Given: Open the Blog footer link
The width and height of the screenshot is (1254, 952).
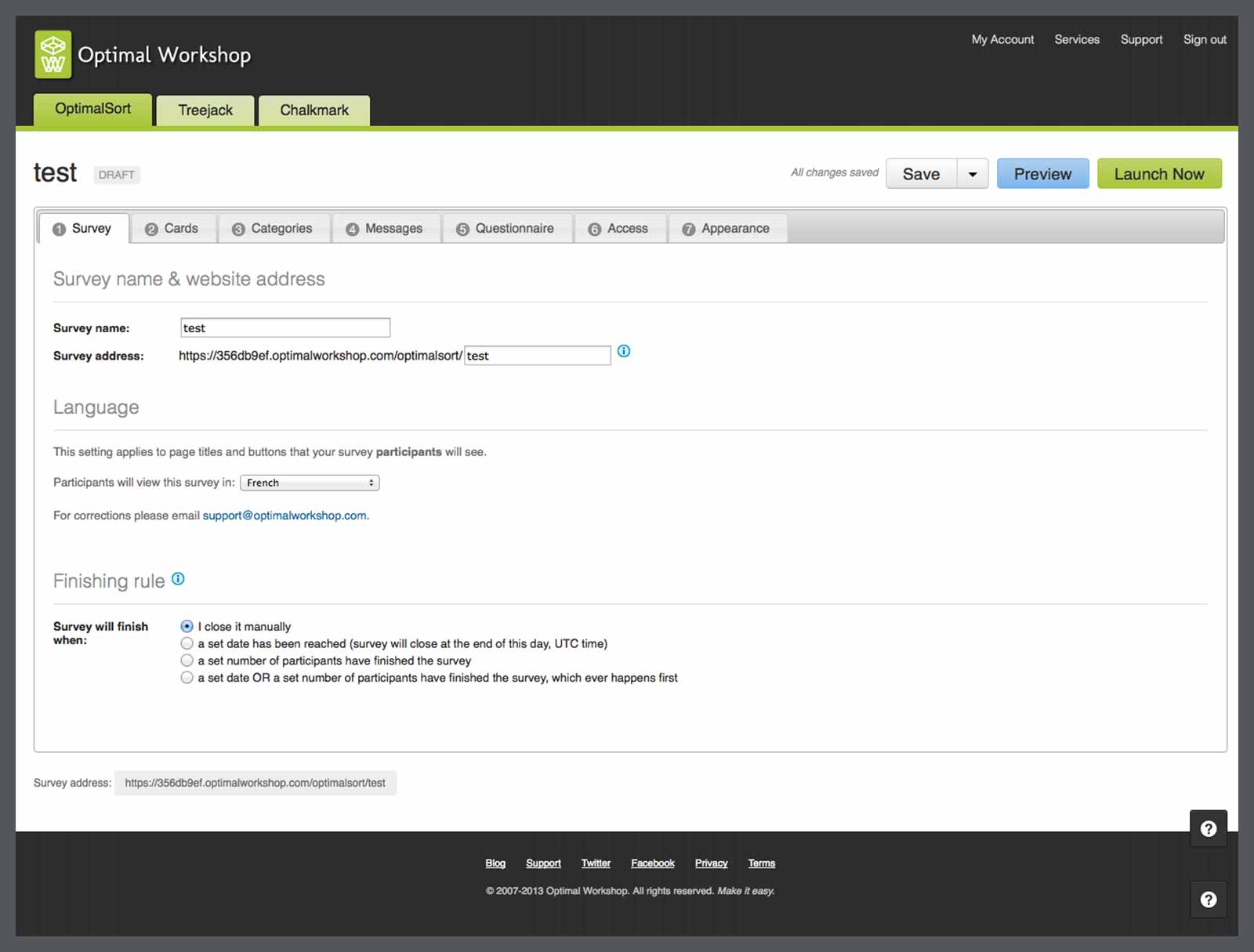Looking at the screenshot, I should [x=495, y=863].
